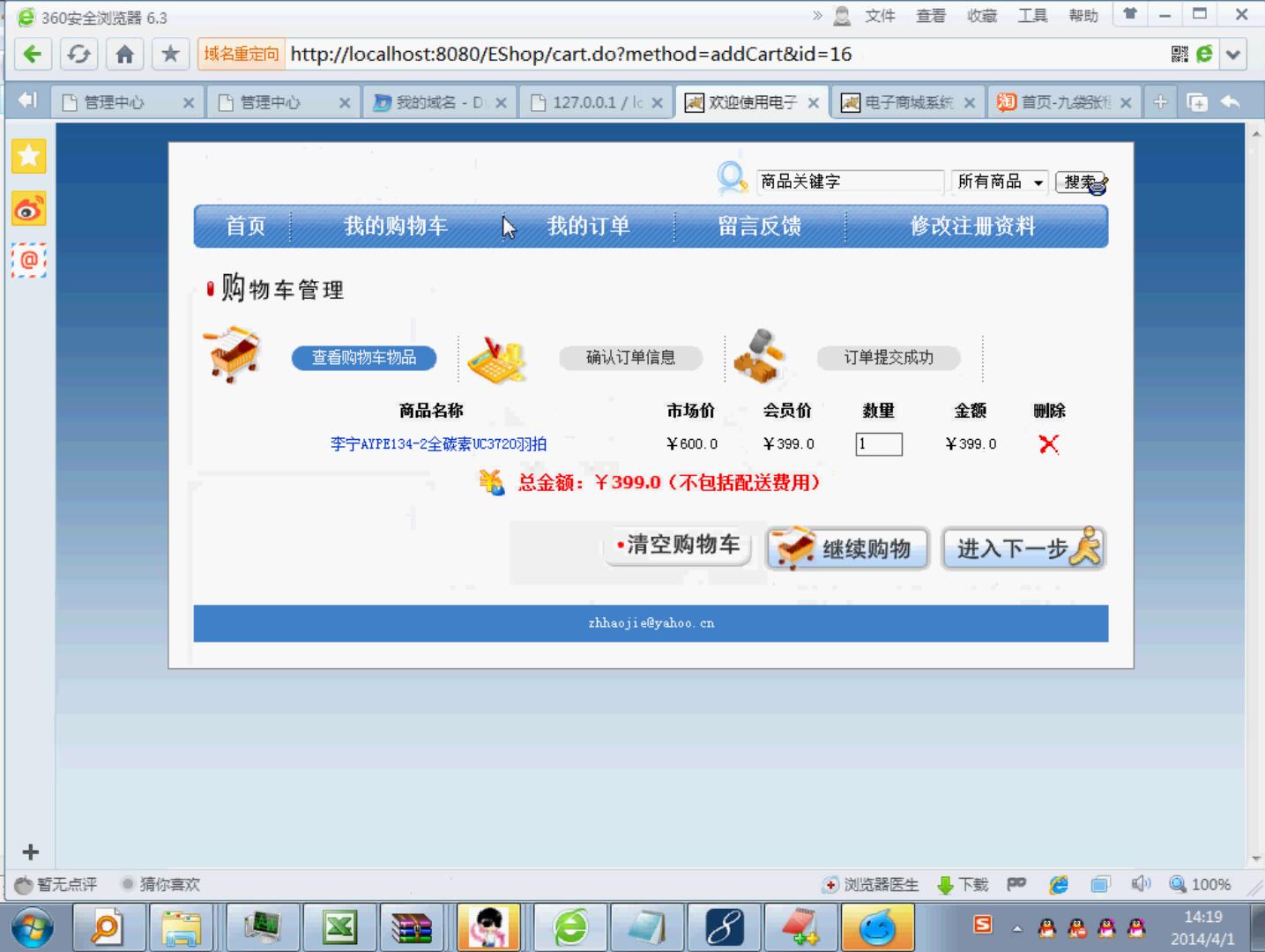
Task: Delete the cart item with the red X
Action: pyautogui.click(x=1049, y=444)
